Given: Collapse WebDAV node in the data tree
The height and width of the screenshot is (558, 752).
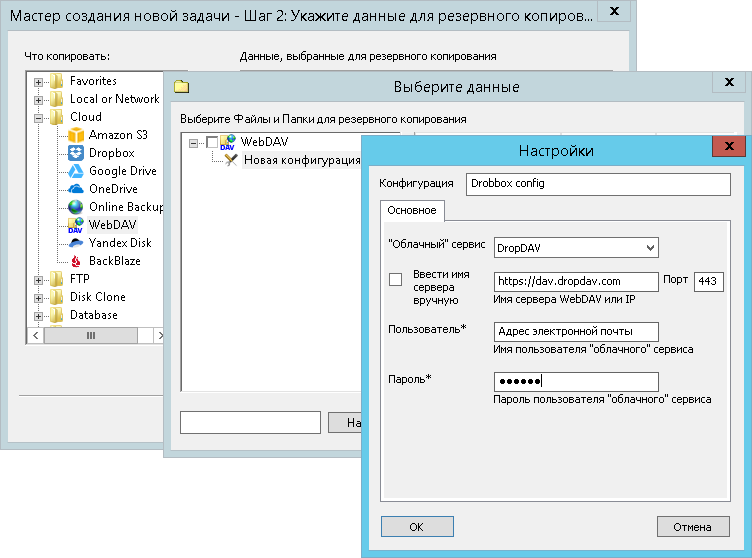Looking at the screenshot, I should (193, 143).
